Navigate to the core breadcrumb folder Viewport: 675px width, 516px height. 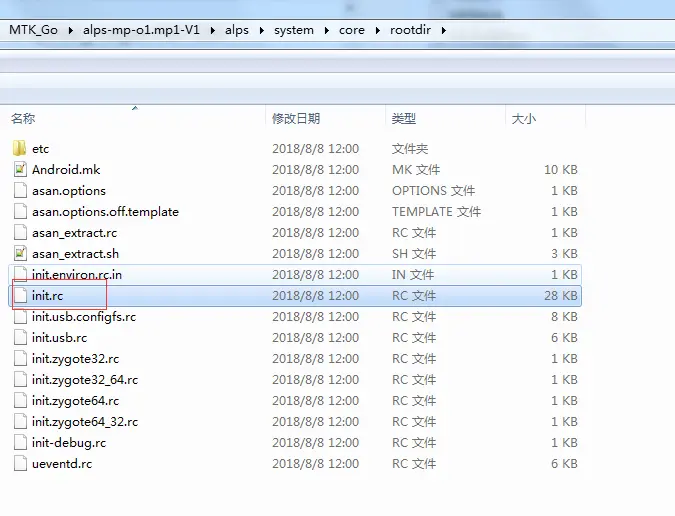(x=352, y=30)
